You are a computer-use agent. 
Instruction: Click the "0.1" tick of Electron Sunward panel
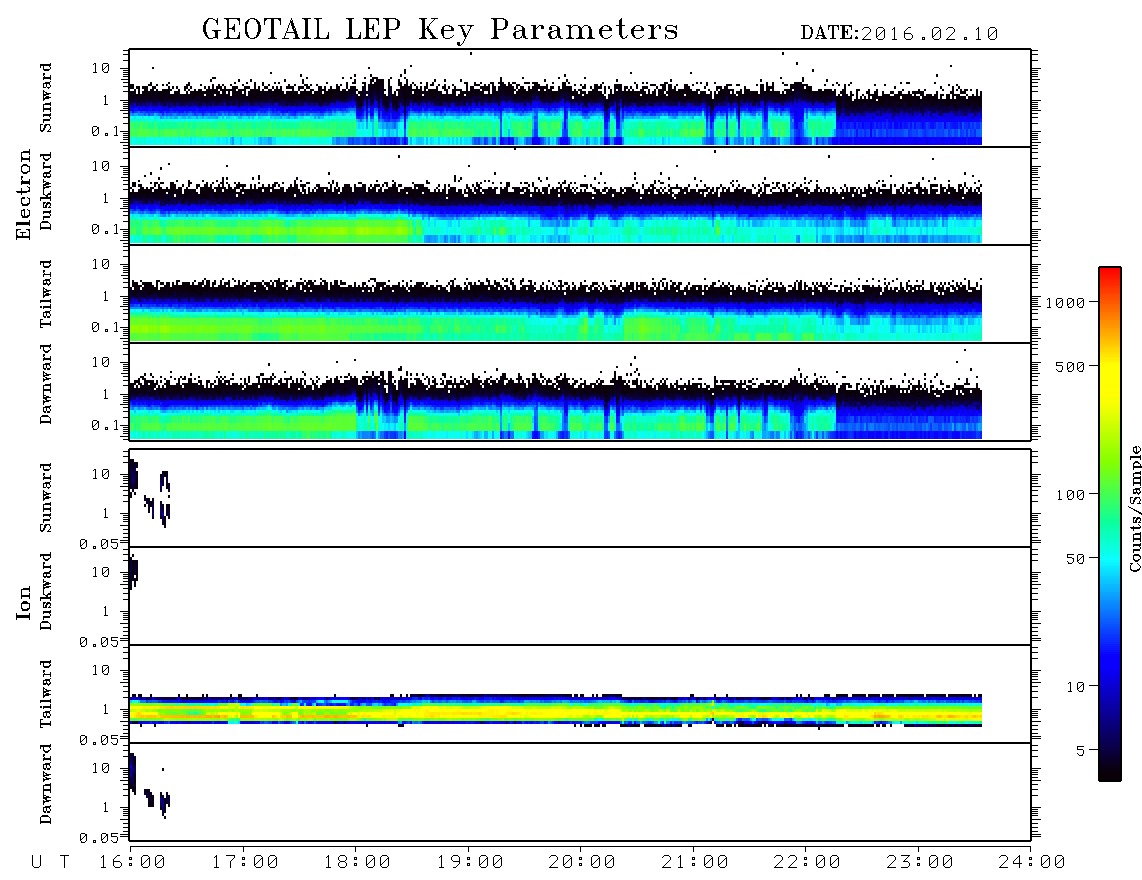click(x=105, y=131)
